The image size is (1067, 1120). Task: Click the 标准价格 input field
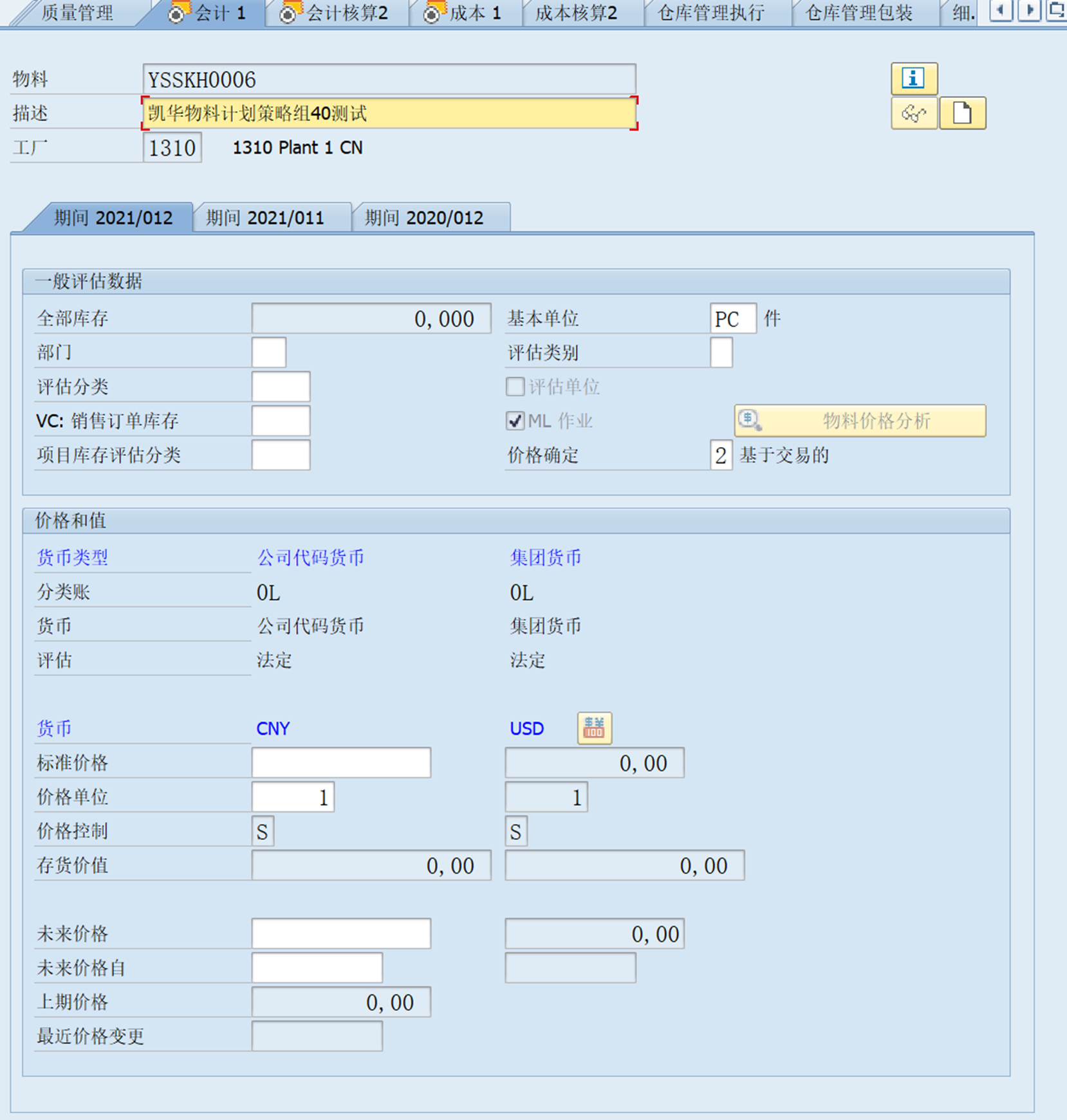point(340,762)
